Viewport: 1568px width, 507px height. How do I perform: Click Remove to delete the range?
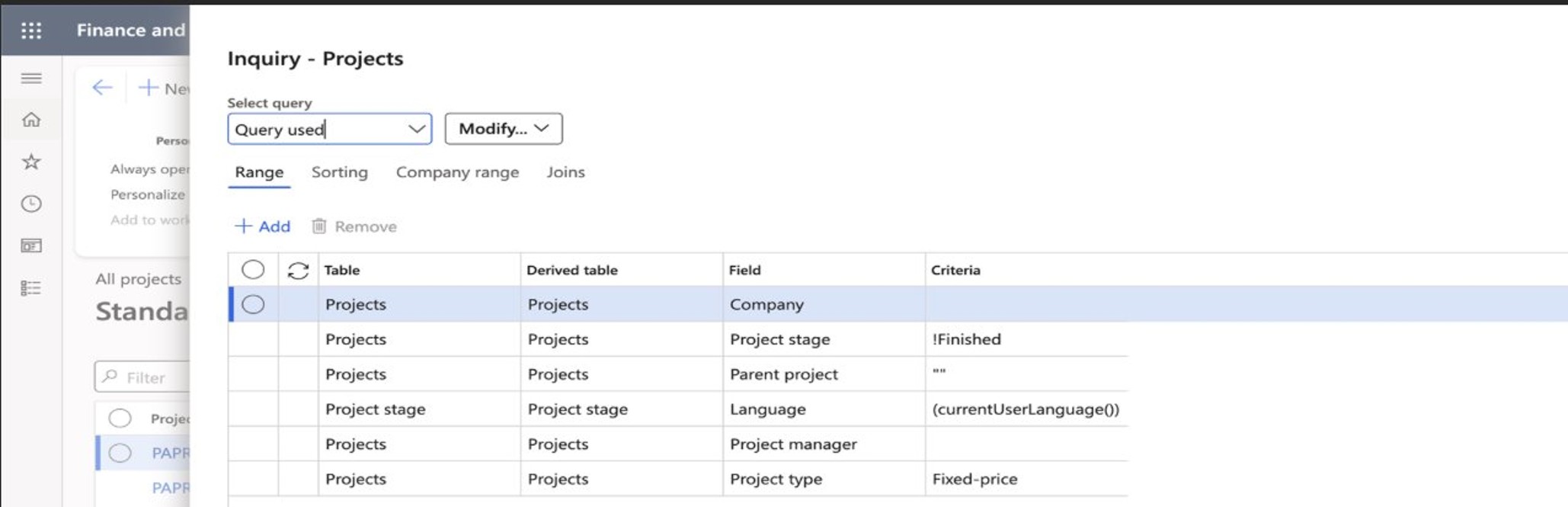[x=354, y=226]
